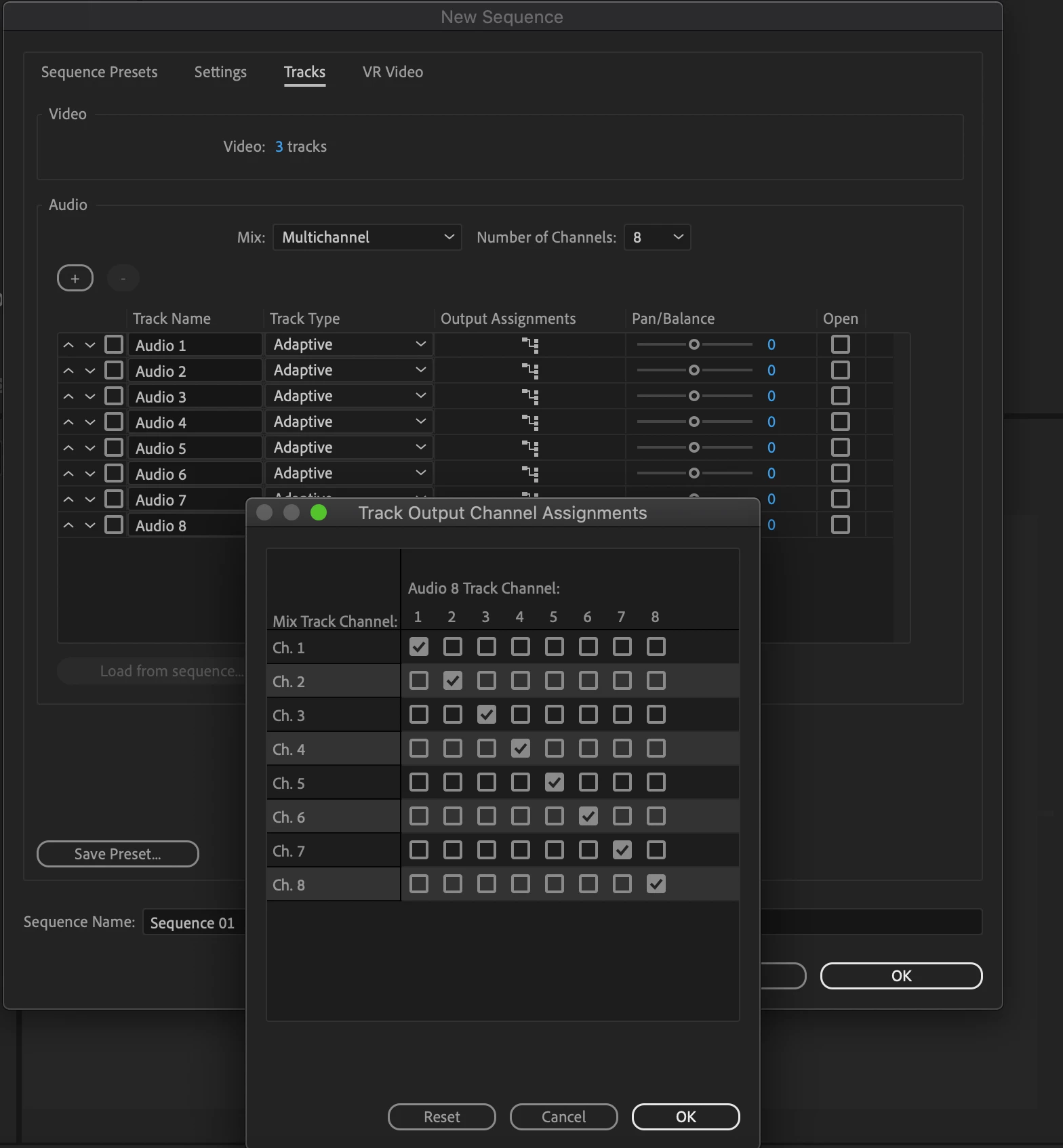1063x1148 pixels.
Task: Add a new audio track with plus button
Action: point(75,278)
